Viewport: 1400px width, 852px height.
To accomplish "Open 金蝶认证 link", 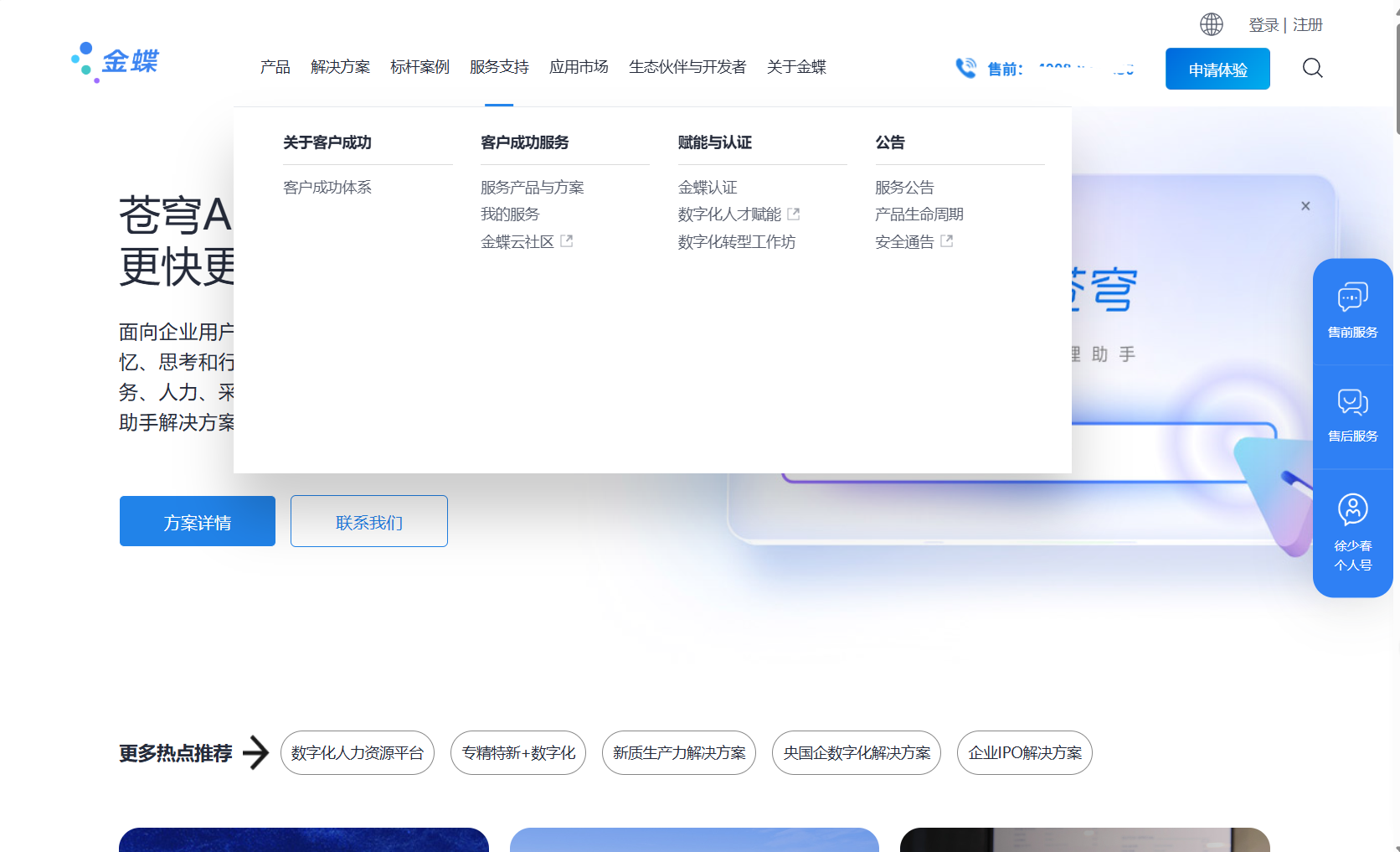I will (708, 188).
